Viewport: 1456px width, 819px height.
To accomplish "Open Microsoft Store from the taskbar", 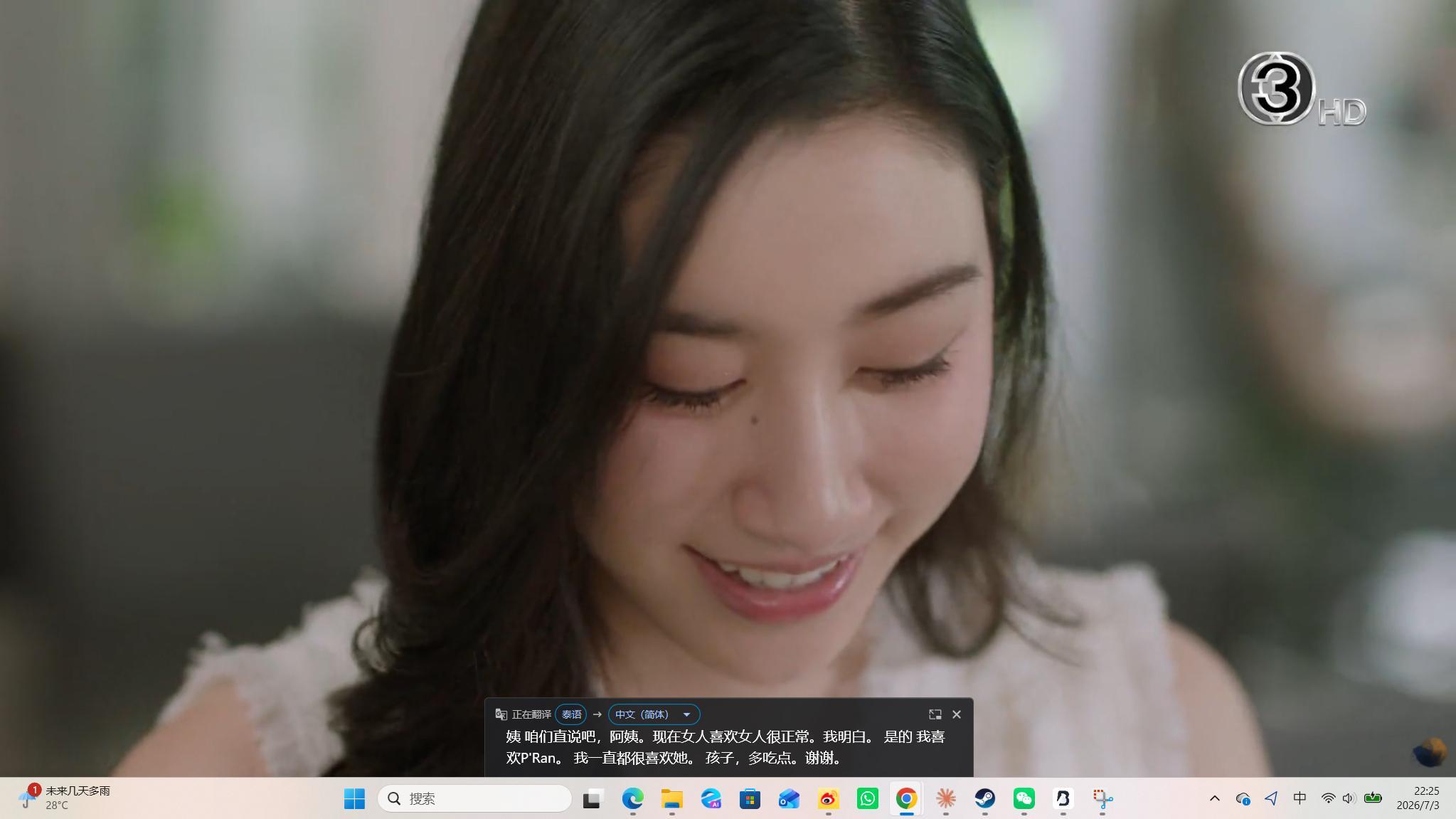I will pos(750,798).
